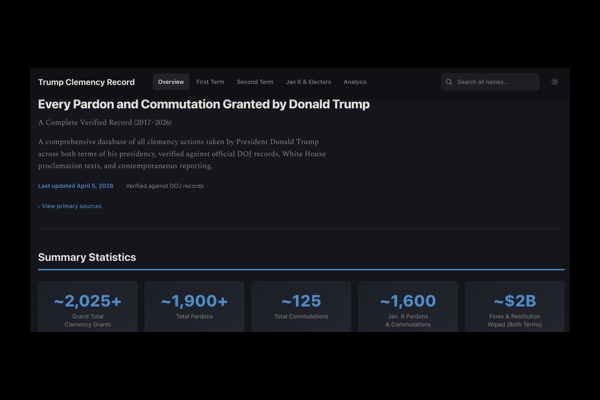Click the Last updated April 5, 2026 text
Viewport: 600px width, 400px height.
tap(76, 186)
